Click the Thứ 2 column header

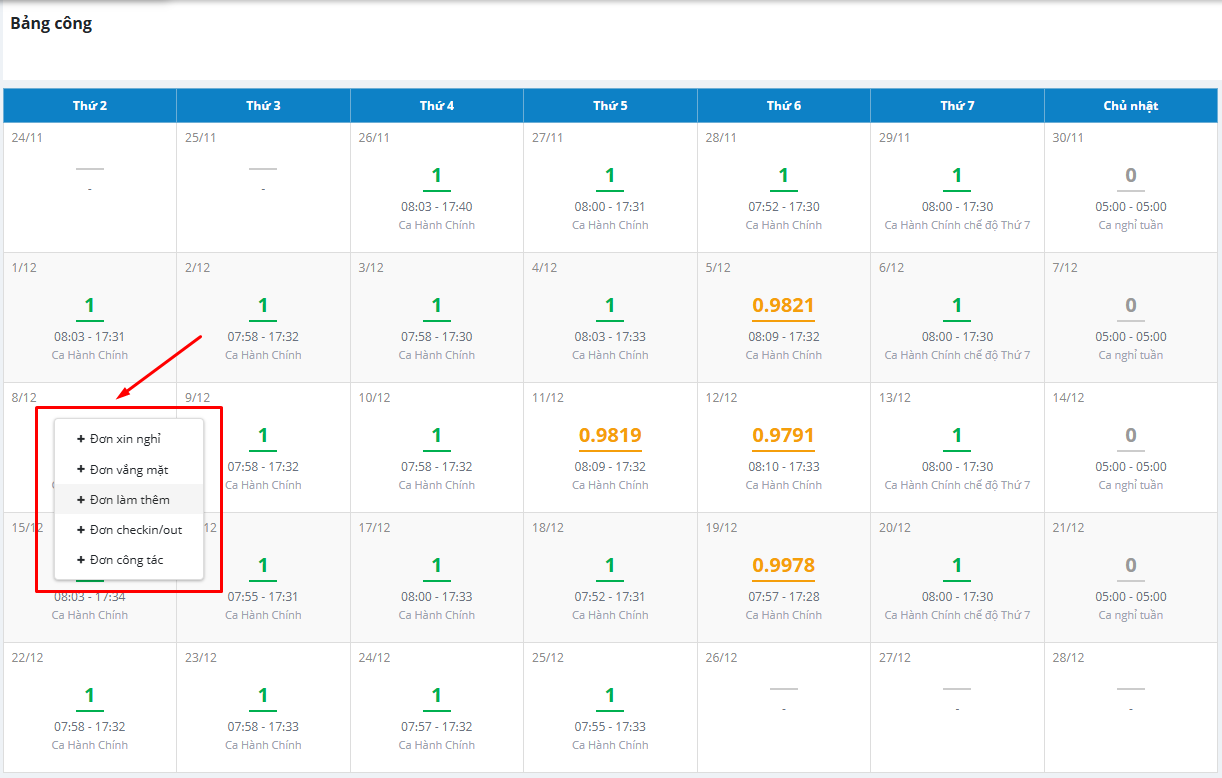[x=90, y=106]
